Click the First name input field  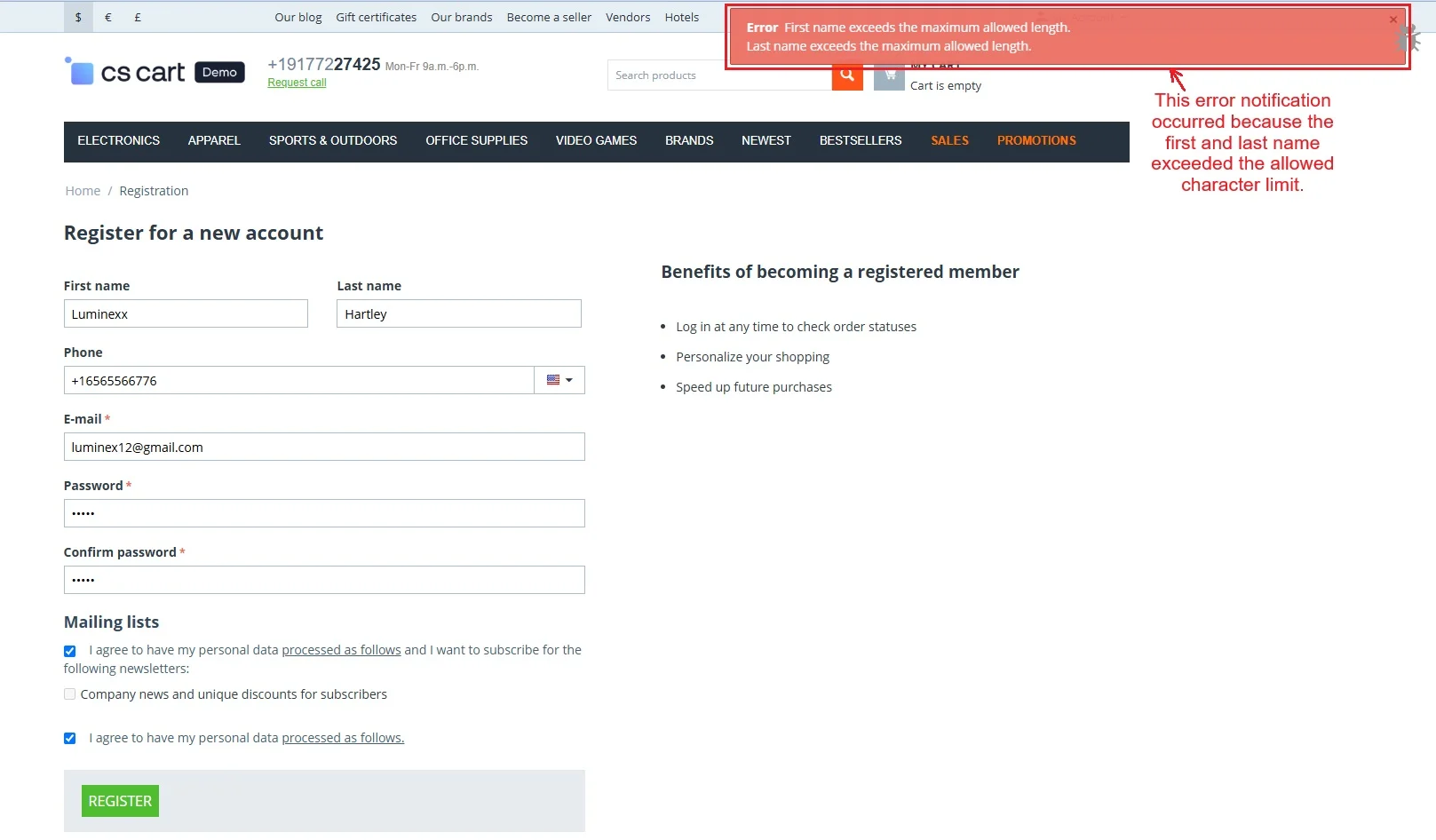coord(186,313)
